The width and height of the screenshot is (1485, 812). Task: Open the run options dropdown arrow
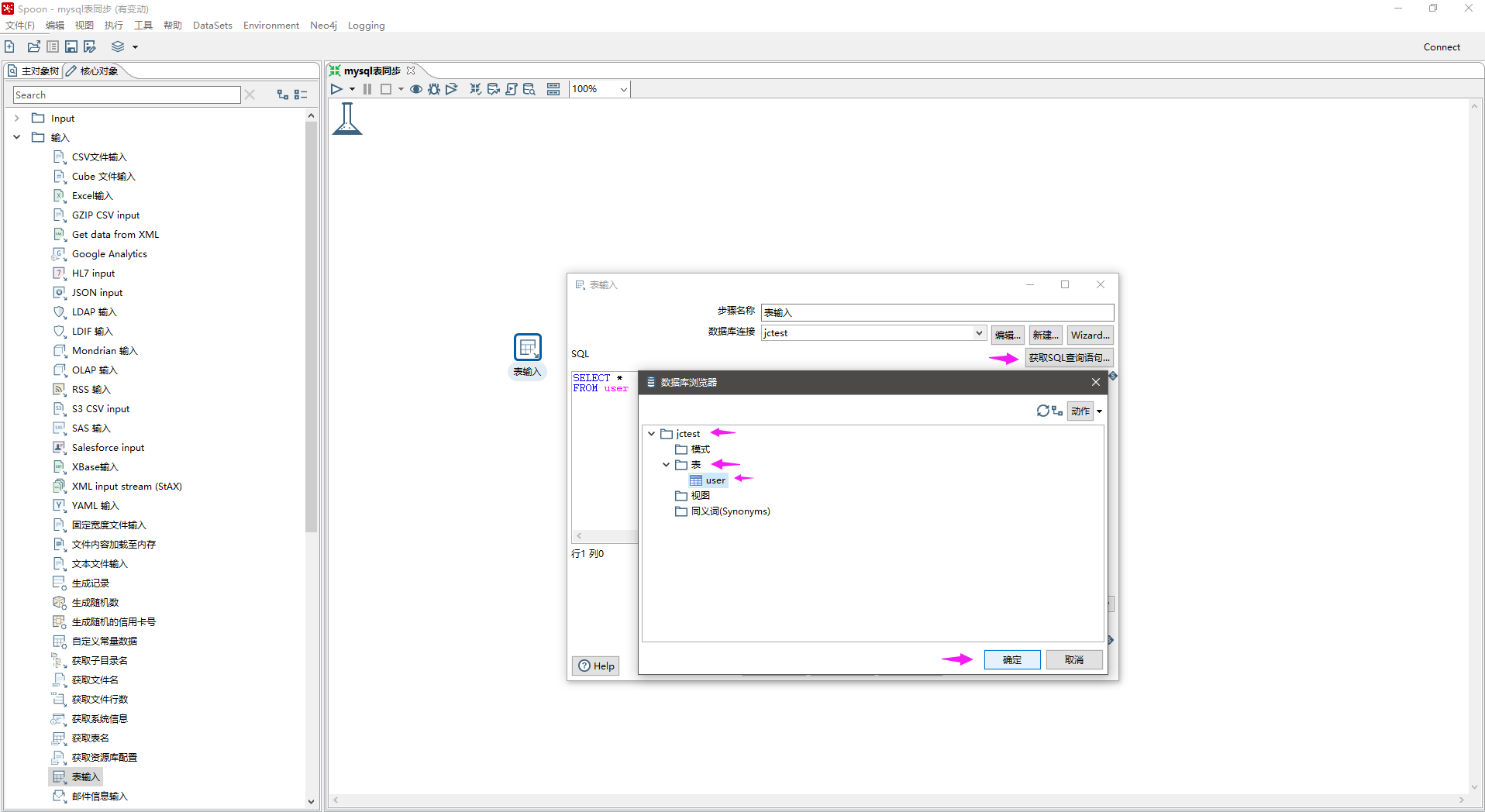click(x=352, y=89)
